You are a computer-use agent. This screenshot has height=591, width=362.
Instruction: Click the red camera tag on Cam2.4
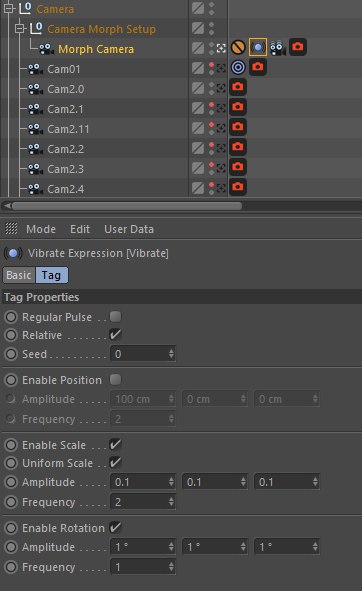pyautogui.click(x=238, y=187)
